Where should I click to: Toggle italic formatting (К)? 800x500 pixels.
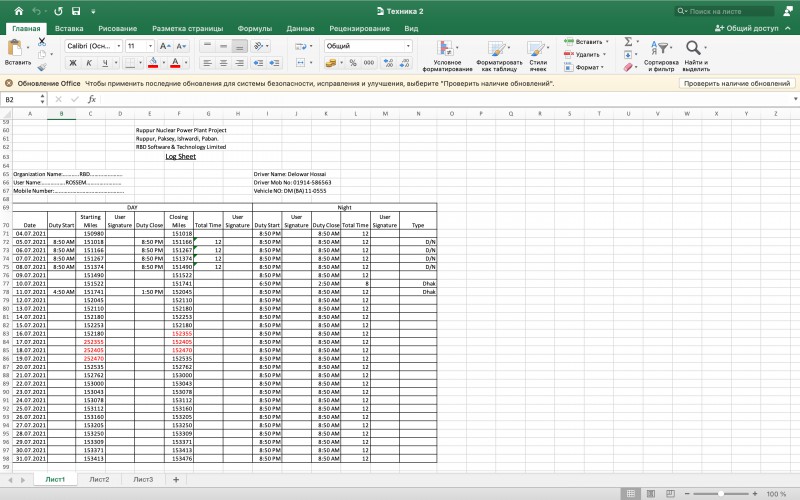click(x=89, y=63)
